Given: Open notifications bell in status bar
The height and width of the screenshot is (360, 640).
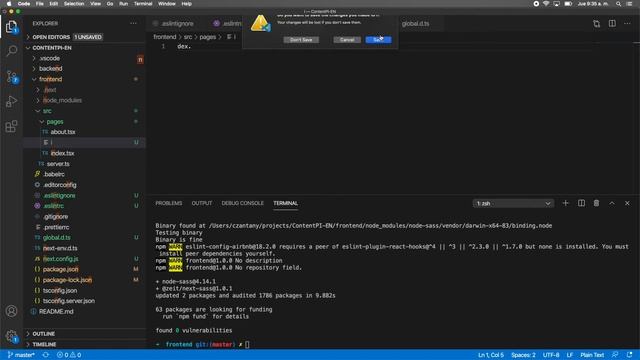Looking at the screenshot, I should click(630, 355).
